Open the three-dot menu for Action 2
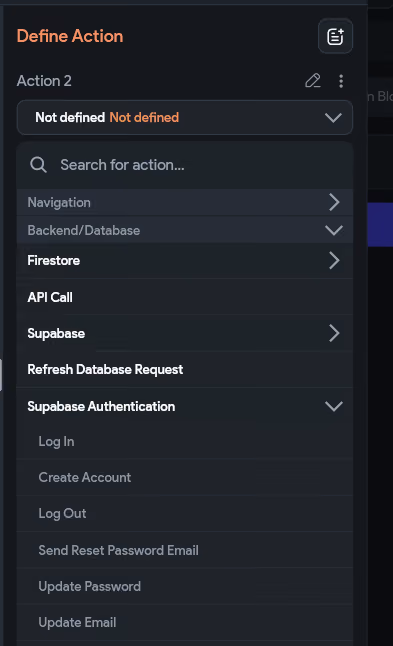Screen dimensions: 393x646 pos(341,81)
